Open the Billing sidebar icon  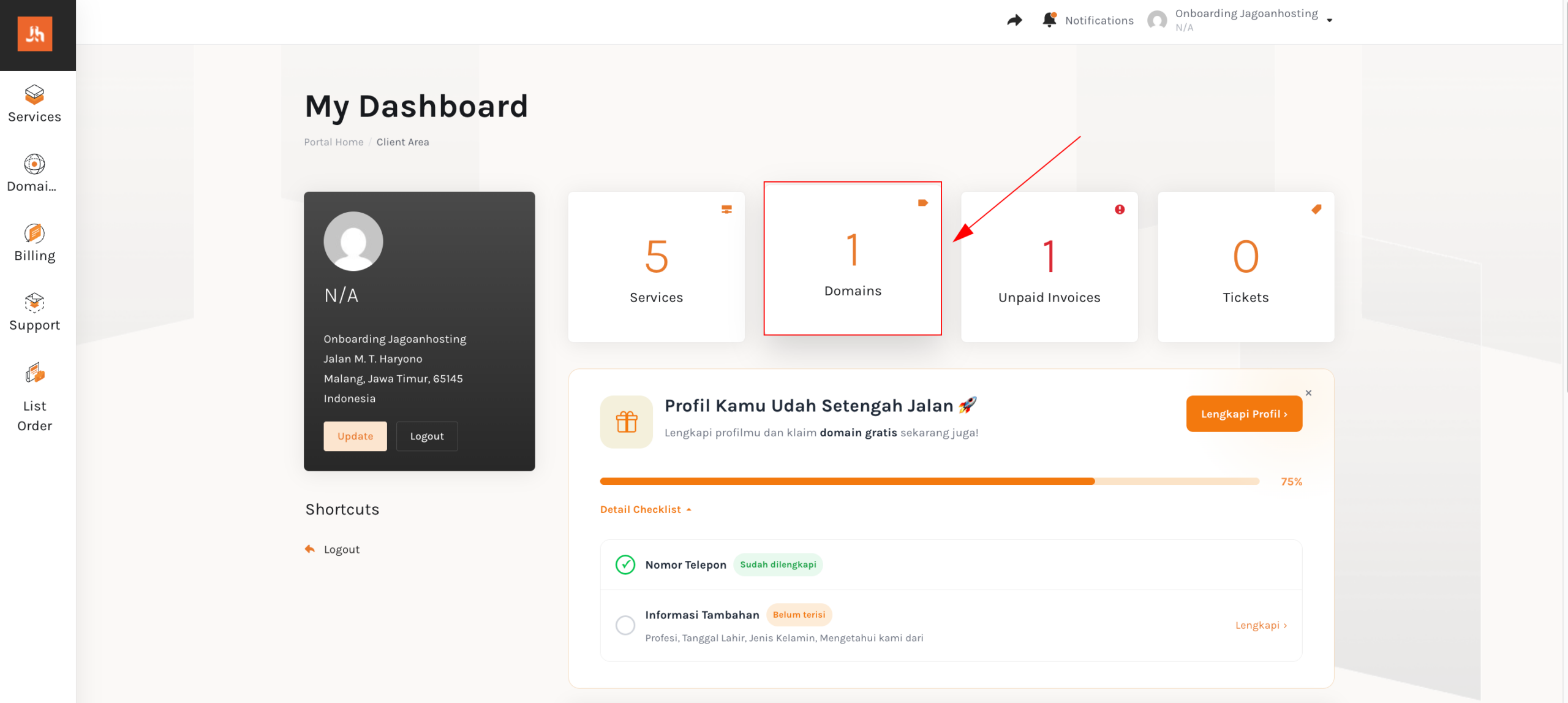point(34,234)
